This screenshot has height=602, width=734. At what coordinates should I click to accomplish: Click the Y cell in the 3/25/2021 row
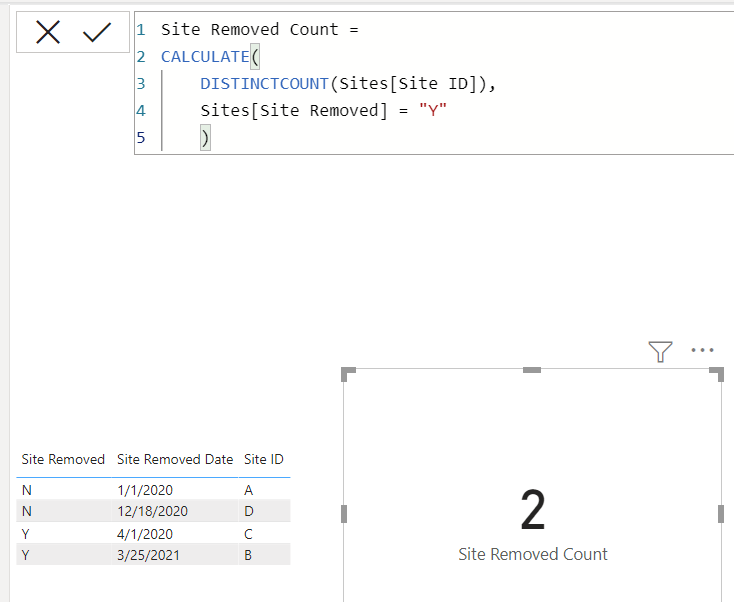pos(26,555)
